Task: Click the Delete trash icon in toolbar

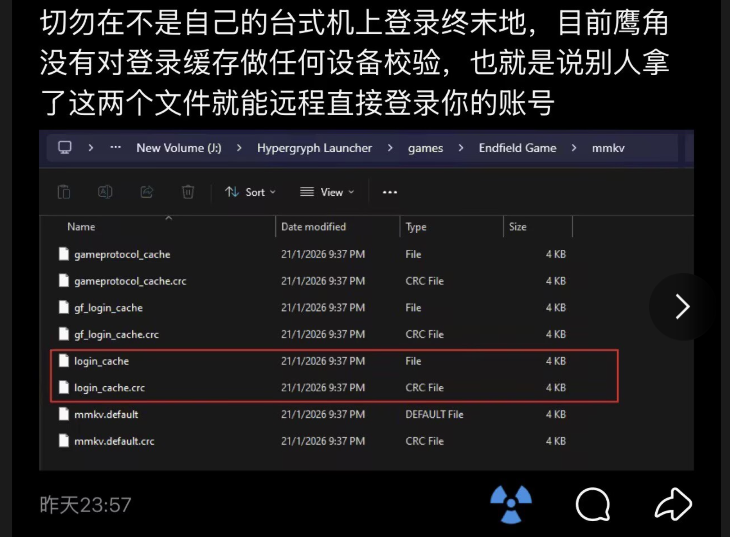Action: click(x=188, y=192)
